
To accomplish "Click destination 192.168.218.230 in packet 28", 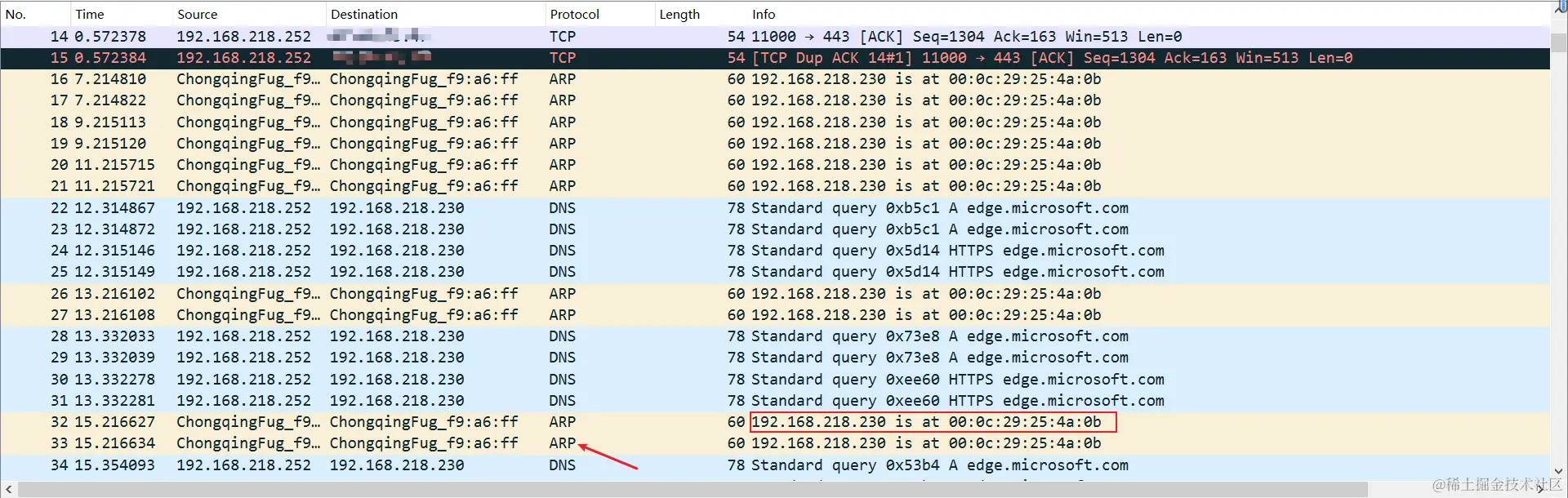I will pyautogui.click(x=396, y=336).
